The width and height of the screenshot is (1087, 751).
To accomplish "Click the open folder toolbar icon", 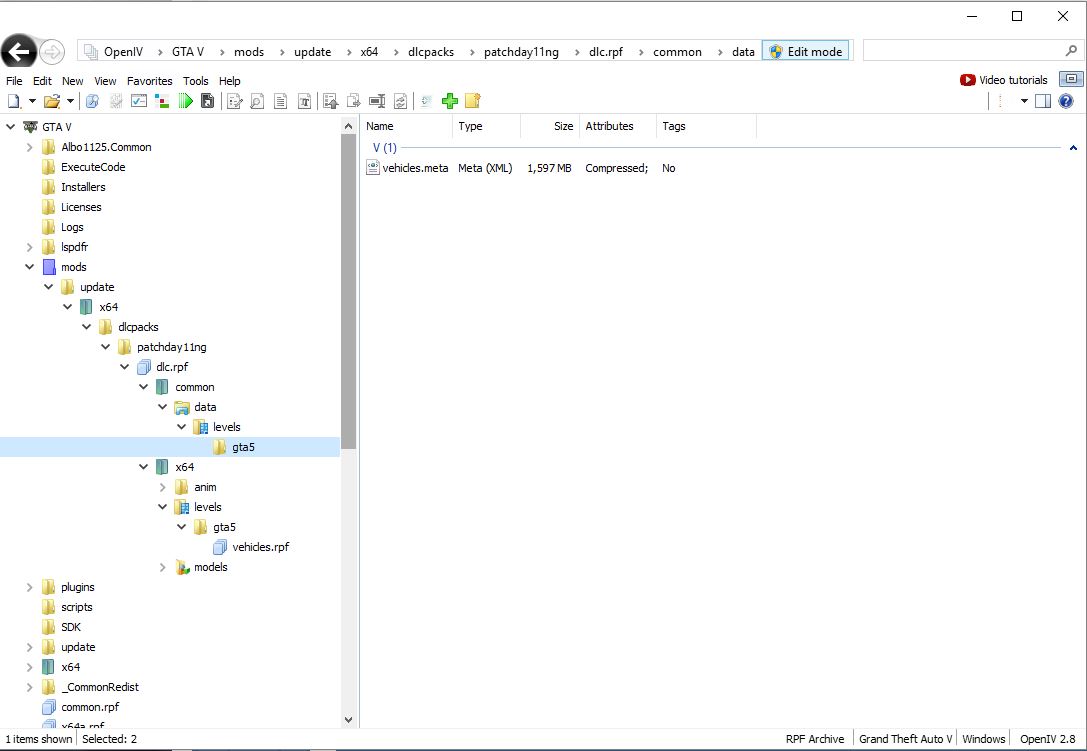I will (52, 101).
